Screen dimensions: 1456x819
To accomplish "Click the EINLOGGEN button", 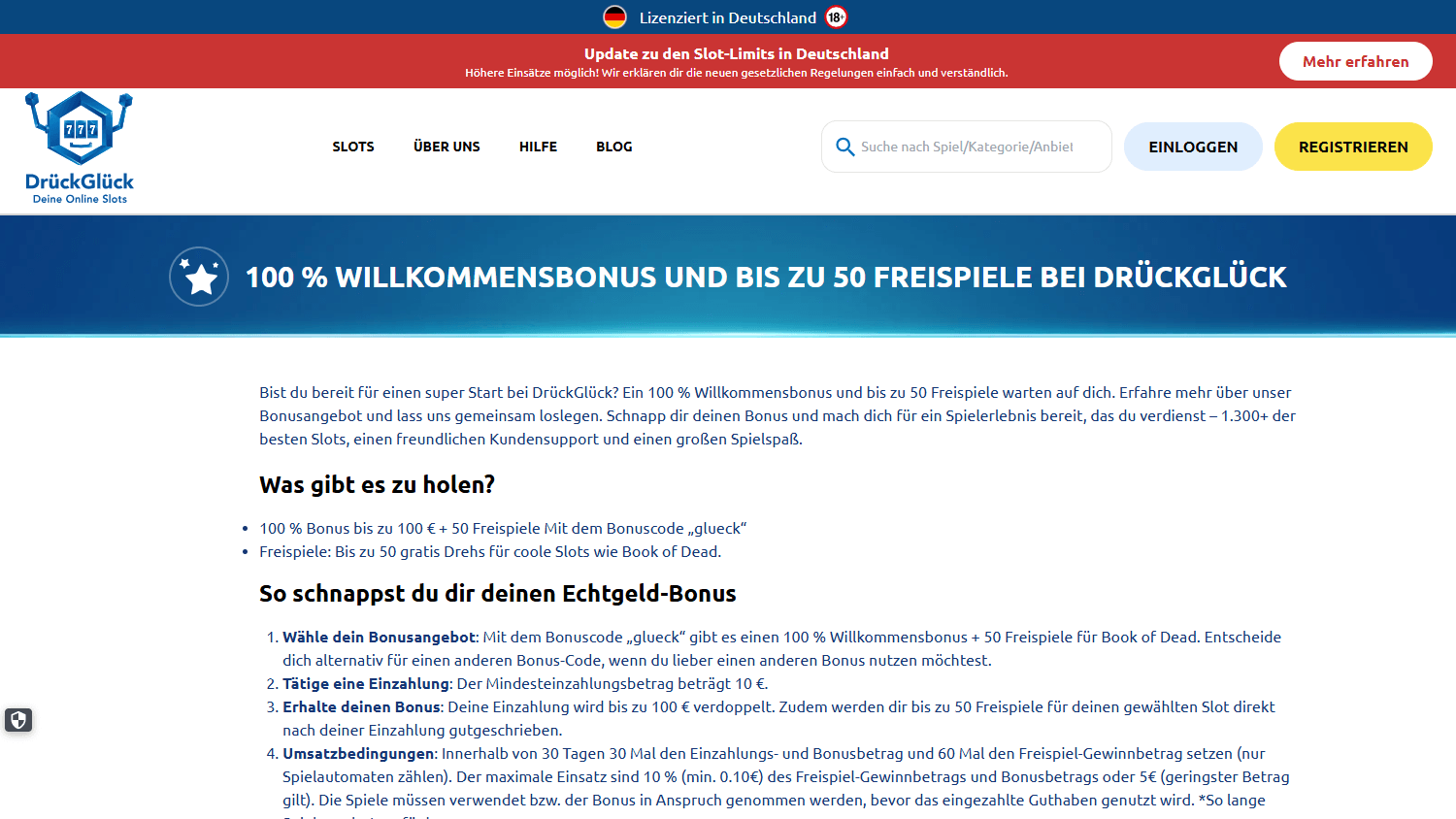I will (1193, 147).
